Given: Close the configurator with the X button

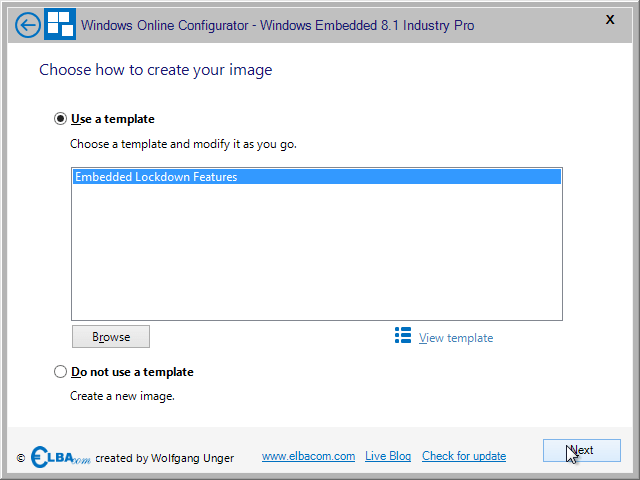Looking at the screenshot, I should click(x=610, y=20).
